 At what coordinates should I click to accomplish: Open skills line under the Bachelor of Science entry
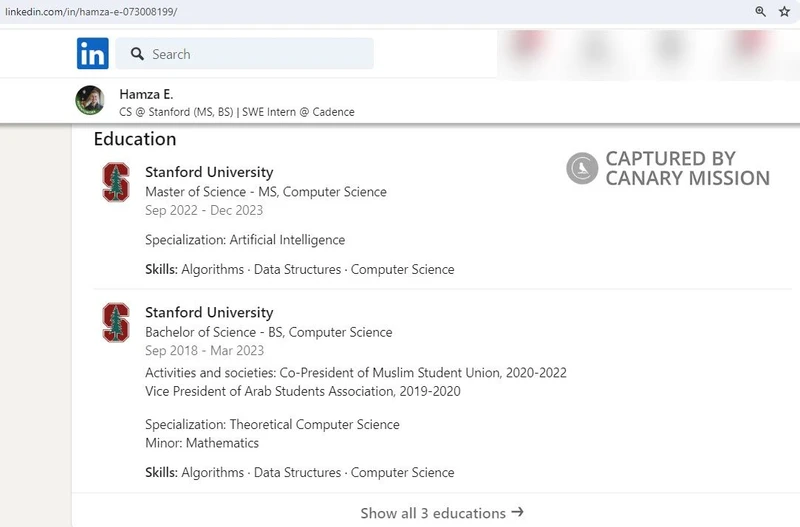coord(299,472)
